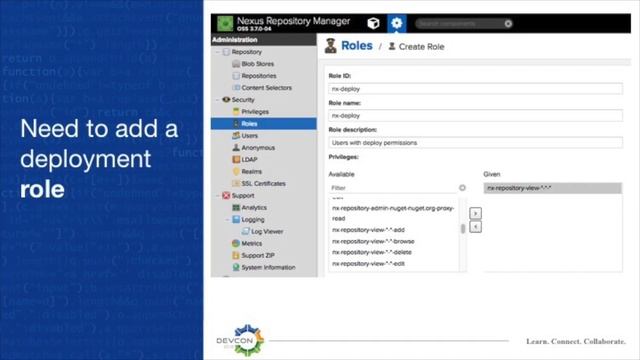
Task: Select nx-repository-view-*-*-browse privilege
Action: tap(373, 241)
